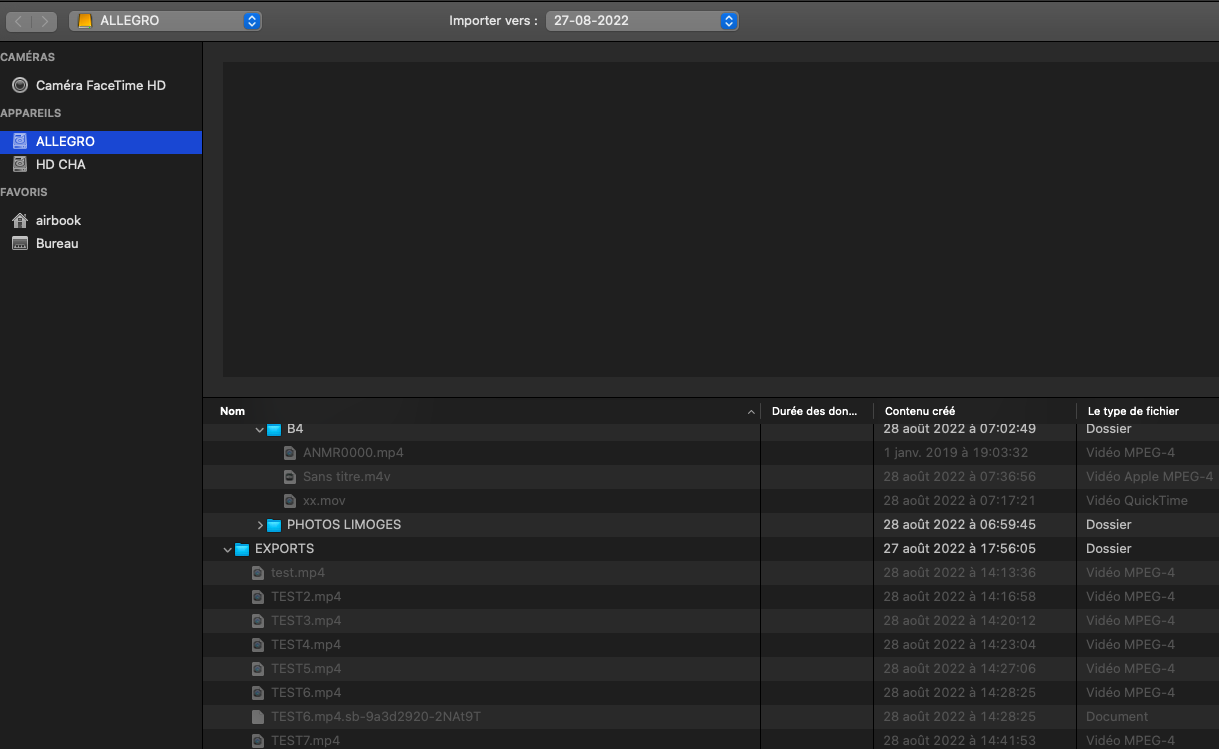The image size is (1219, 749).
Task: Click the EXPORTS folder icon
Action: [242, 549]
